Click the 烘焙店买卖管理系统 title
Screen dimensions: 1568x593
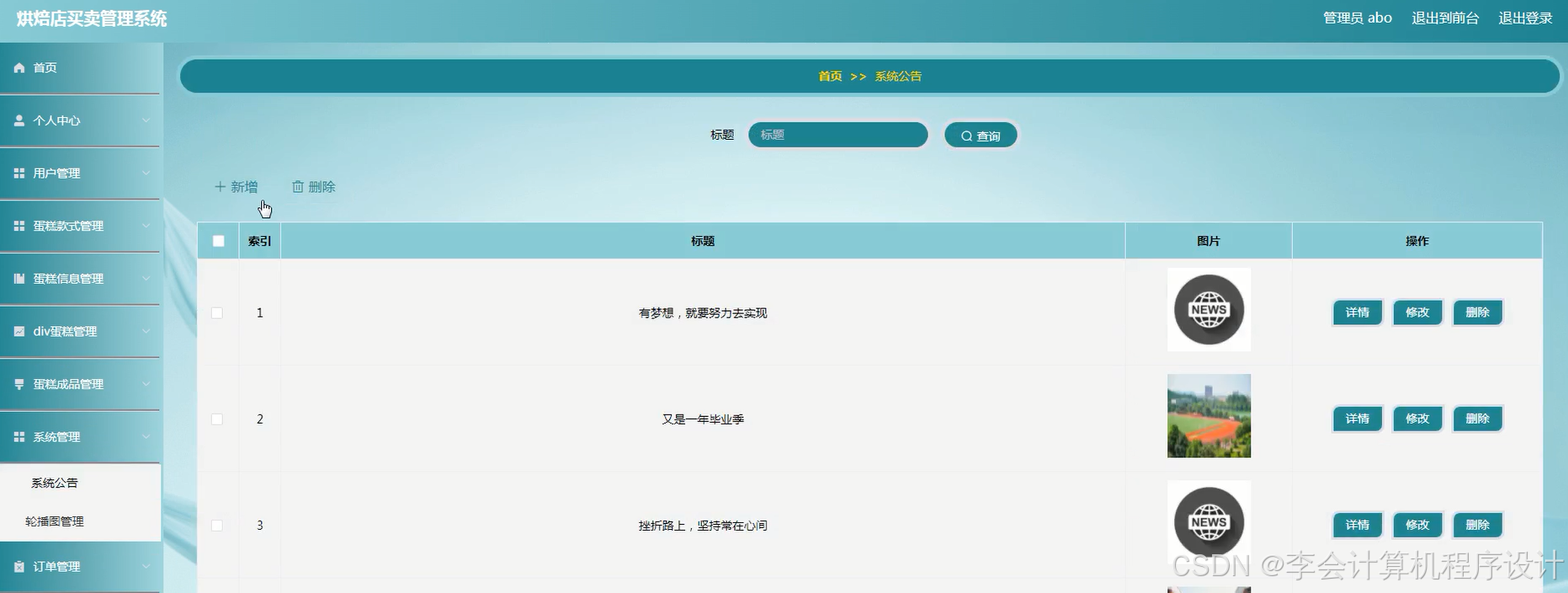(92, 19)
